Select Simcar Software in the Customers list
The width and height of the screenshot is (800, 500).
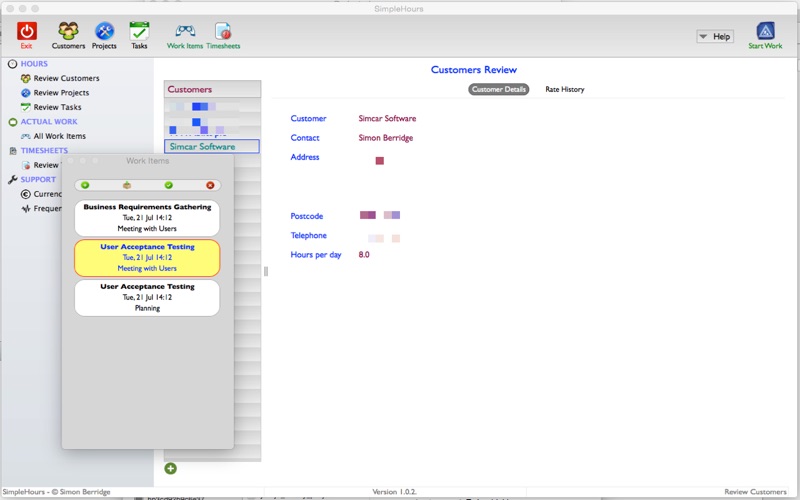point(212,146)
